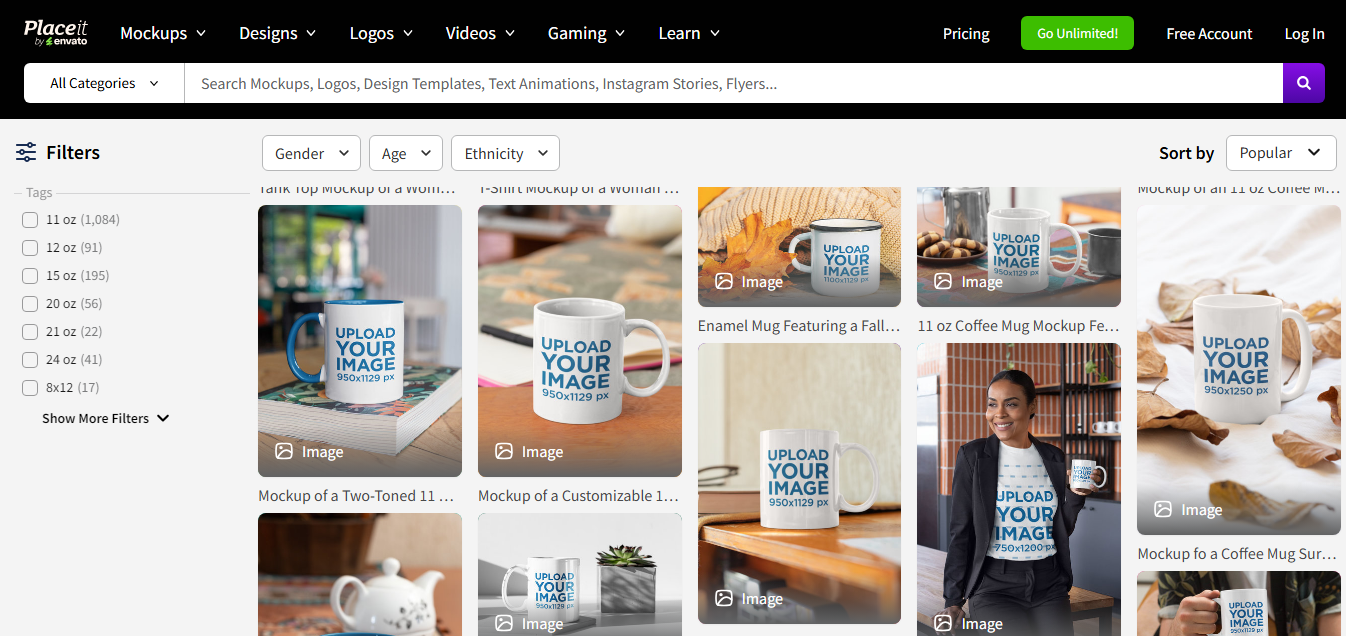Open '11 oz Coffee Mug Mockup' title link

click(1018, 325)
